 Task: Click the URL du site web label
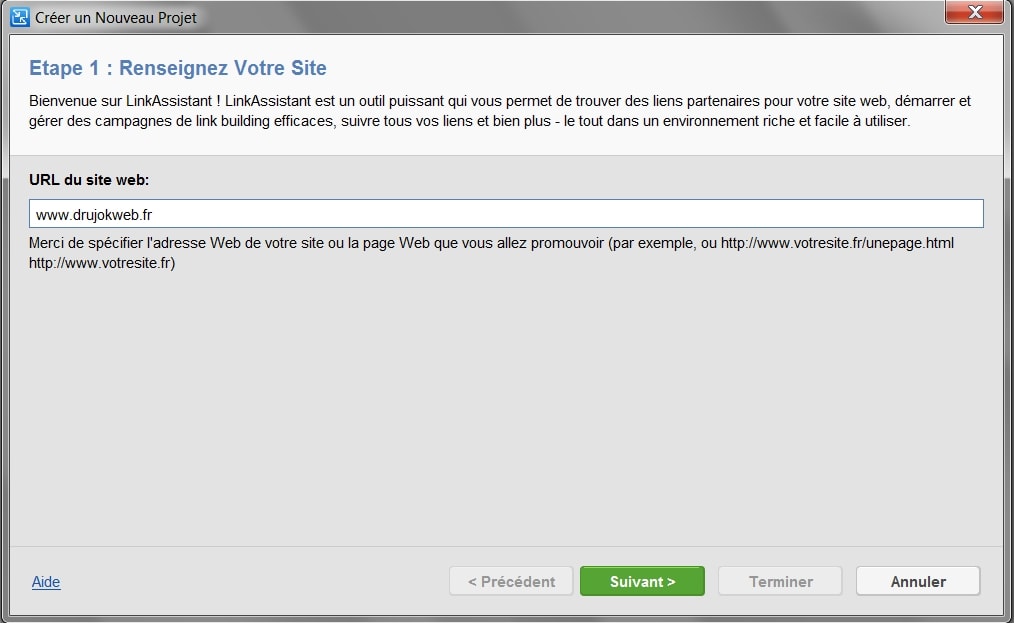(x=89, y=180)
